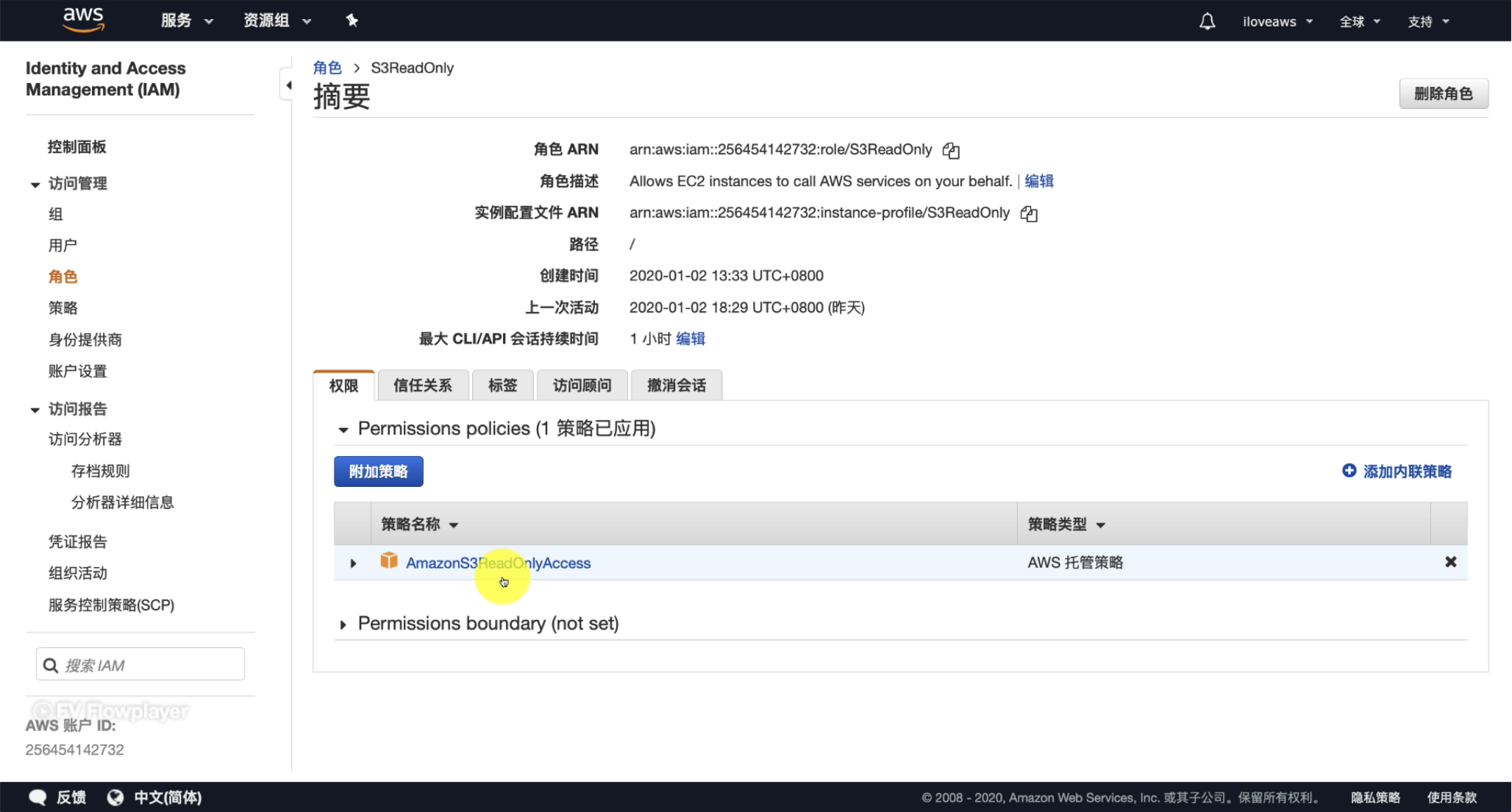
Task: Edit max session duration via 编辑 link
Action: click(690, 338)
